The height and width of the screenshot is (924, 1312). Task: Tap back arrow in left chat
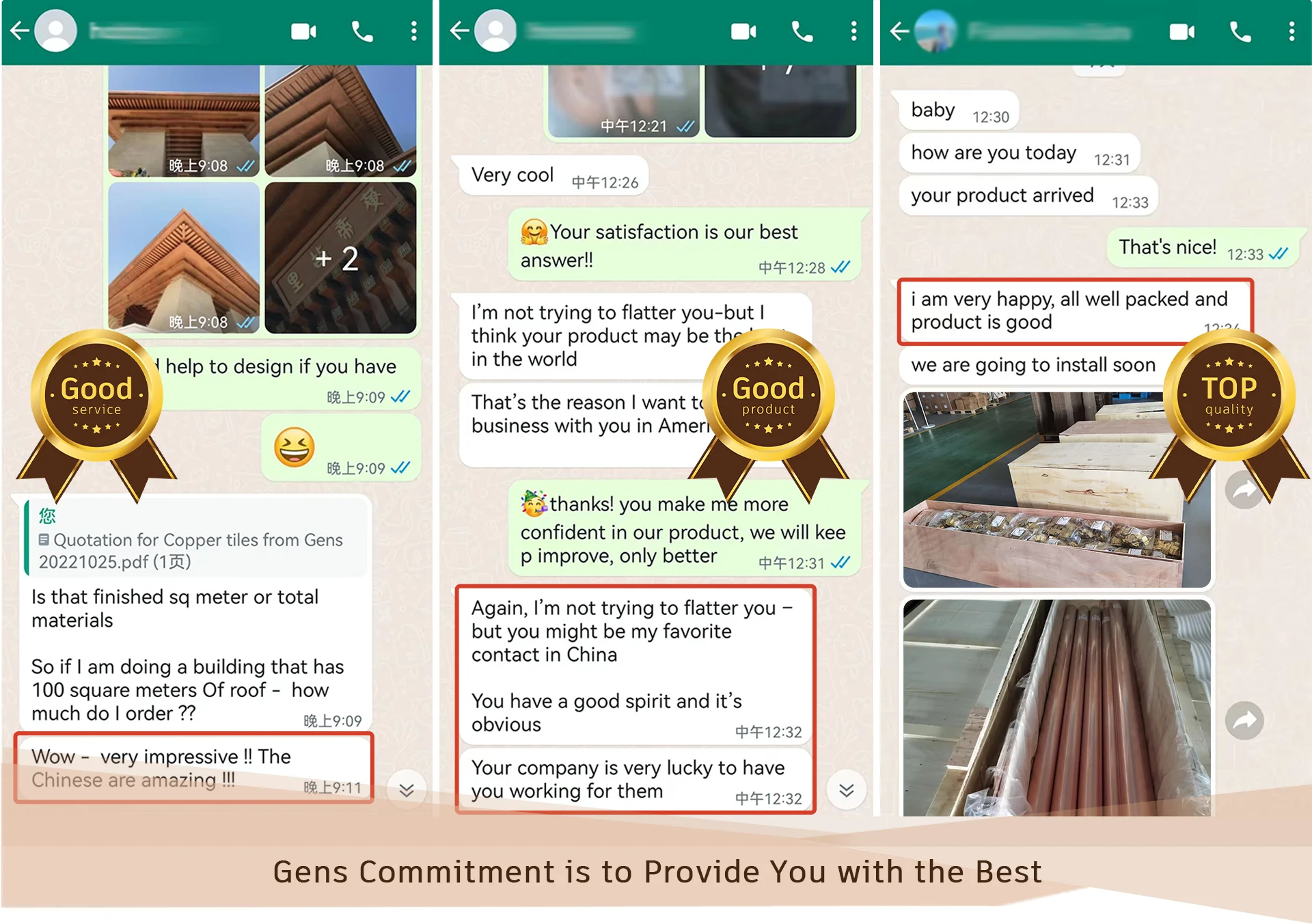(x=20, y=31)
